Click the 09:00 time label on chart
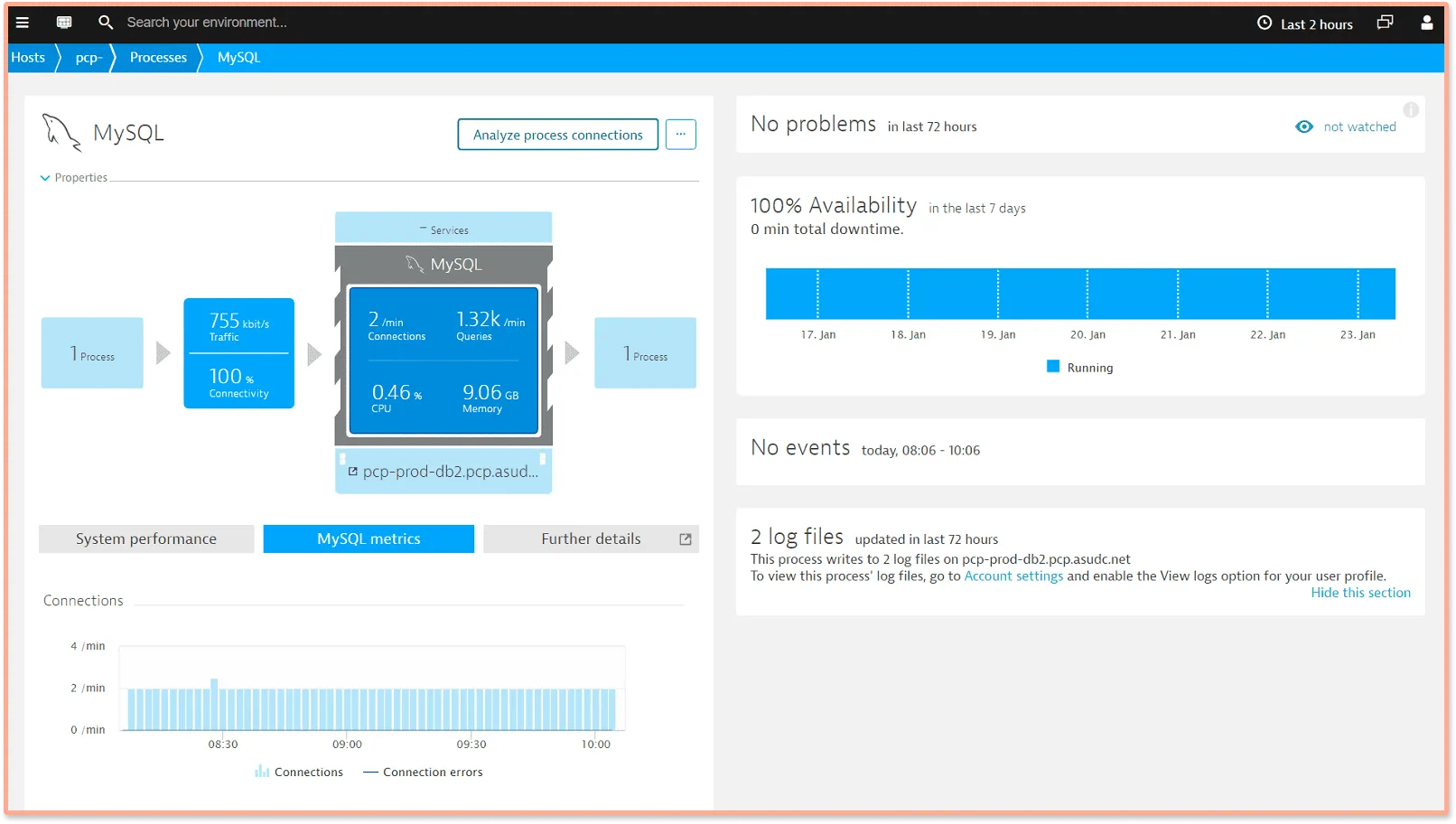1456x824 pixels. click(x=347, y=744)
